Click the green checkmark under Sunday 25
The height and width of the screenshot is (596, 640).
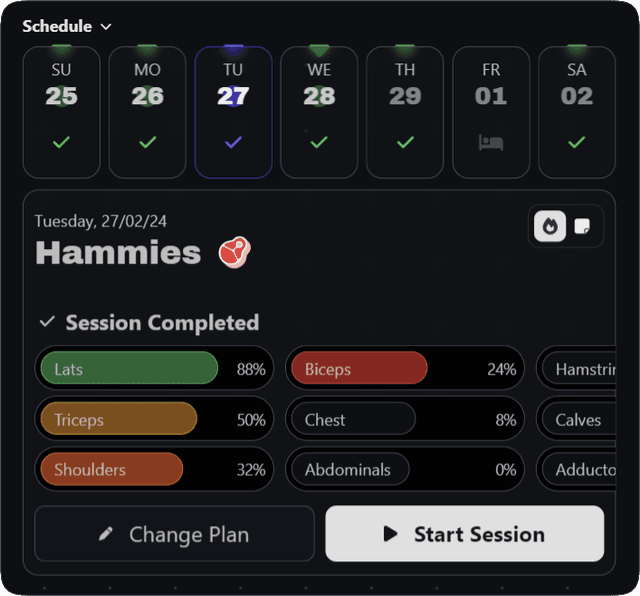62,142
